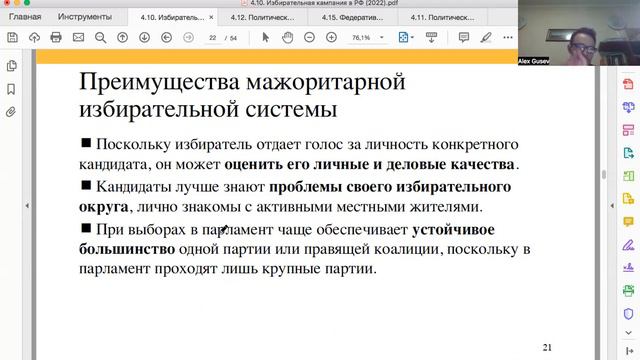
Task: Click the bold text устойчивое большинство
Action: tap(287, 239)
